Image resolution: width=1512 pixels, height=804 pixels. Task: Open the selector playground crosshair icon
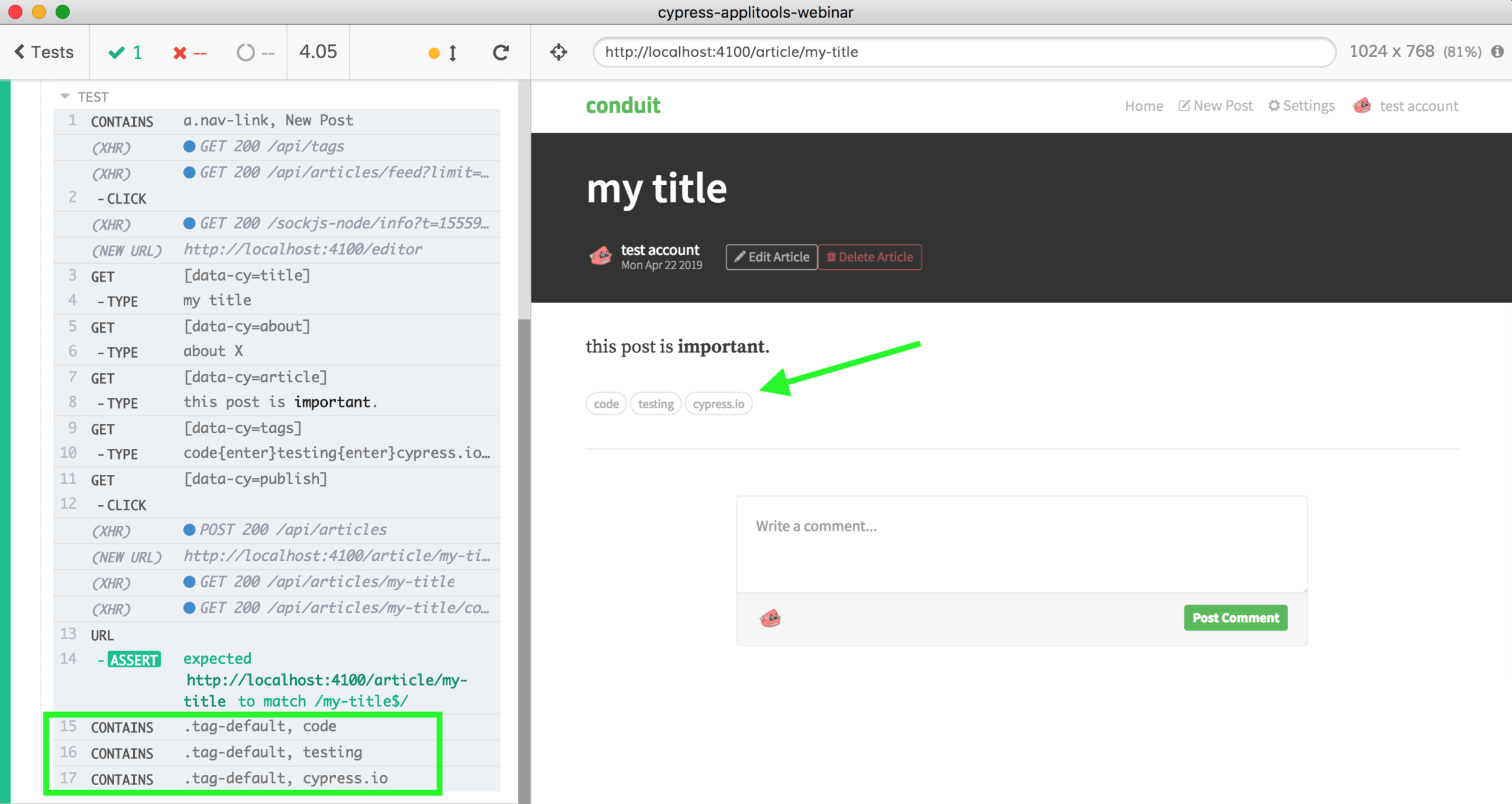[559, 53]
